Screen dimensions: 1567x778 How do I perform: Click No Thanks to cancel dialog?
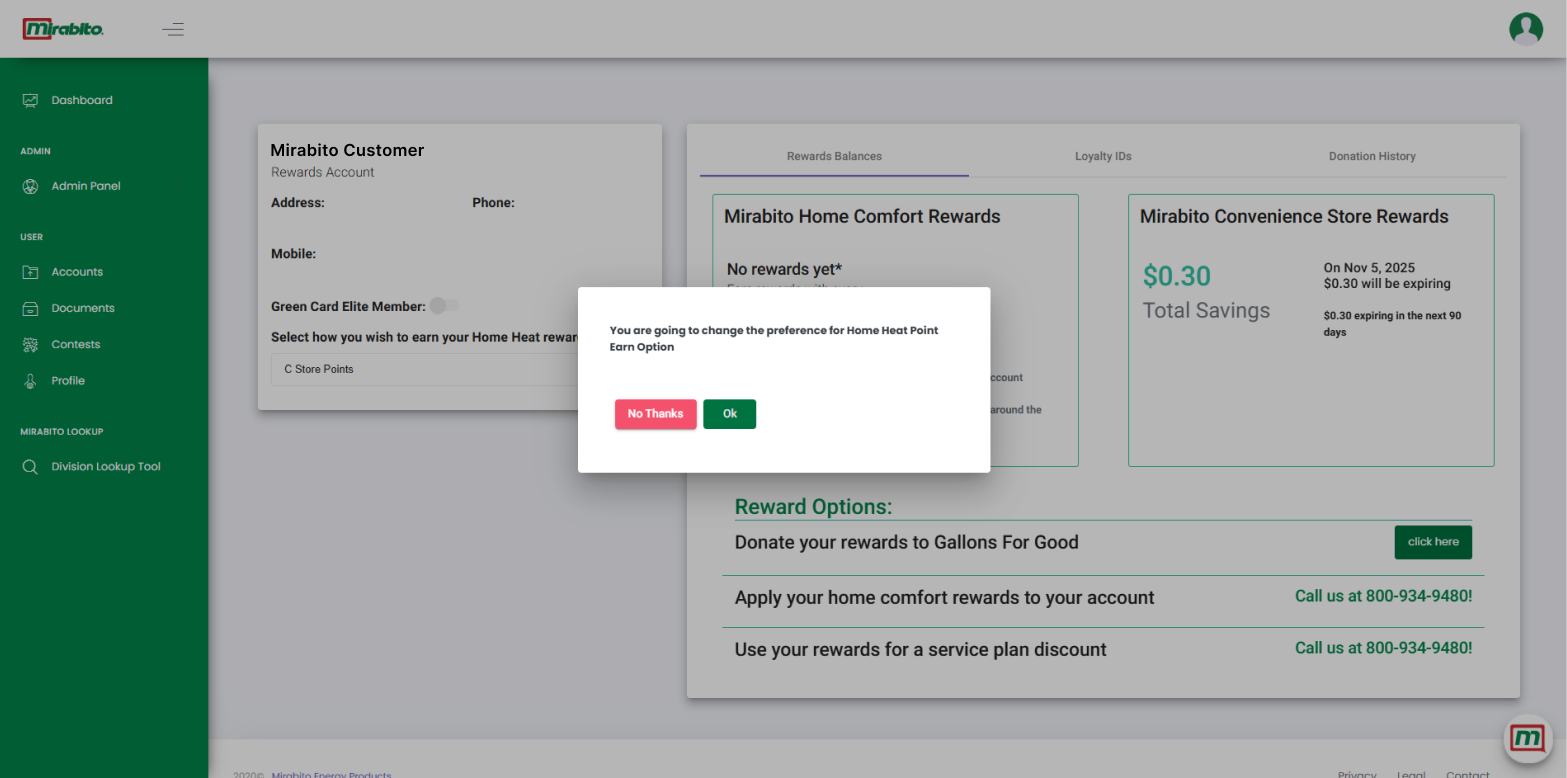click(655, 414)
